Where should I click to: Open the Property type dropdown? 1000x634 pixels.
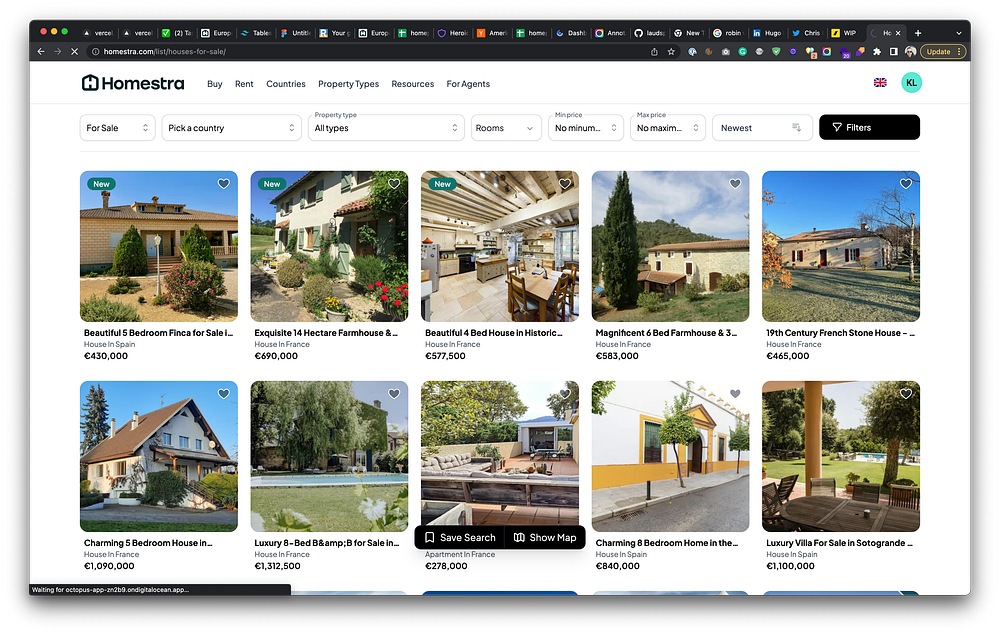tap(386, 128)
